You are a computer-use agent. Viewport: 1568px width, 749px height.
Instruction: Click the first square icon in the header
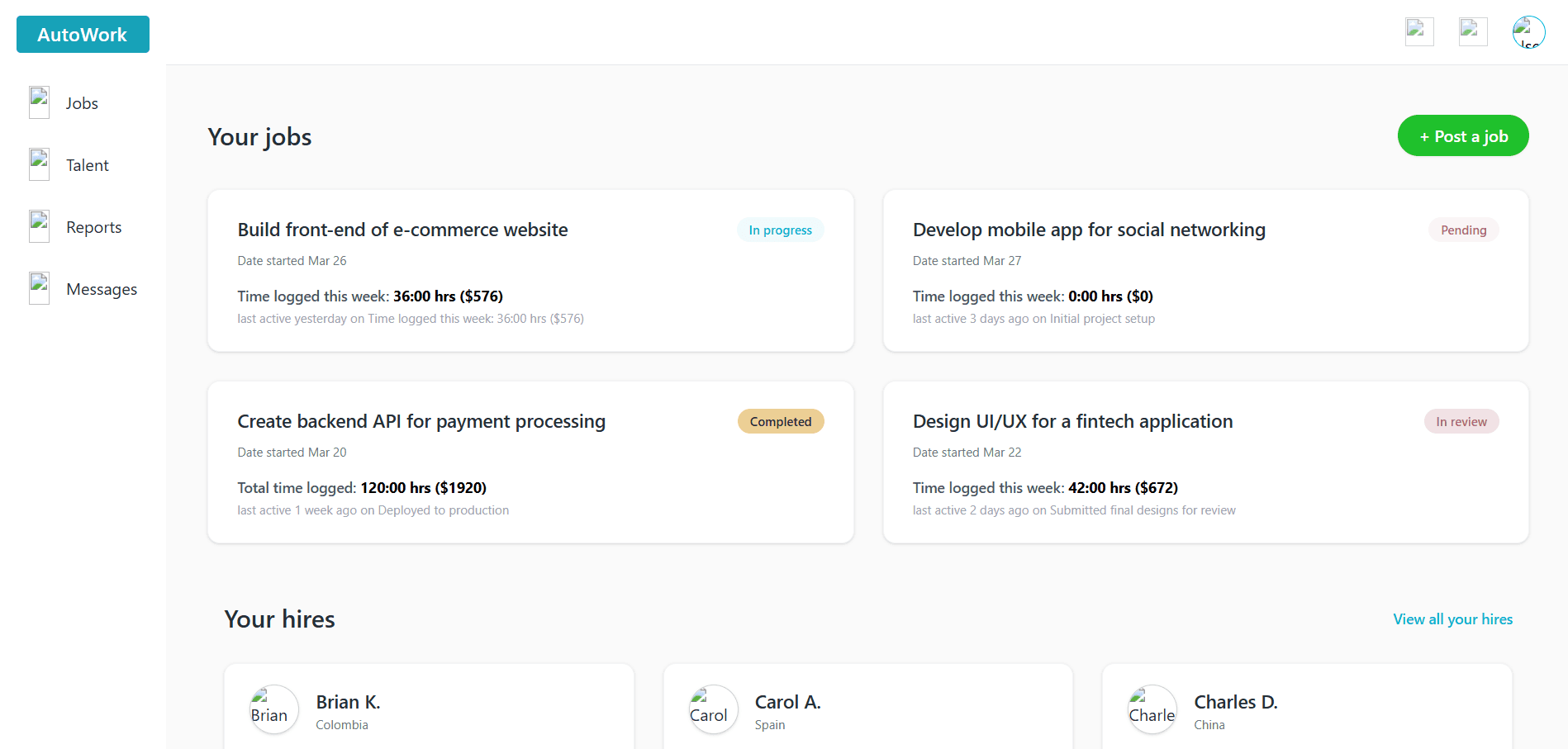point(1419,32)
